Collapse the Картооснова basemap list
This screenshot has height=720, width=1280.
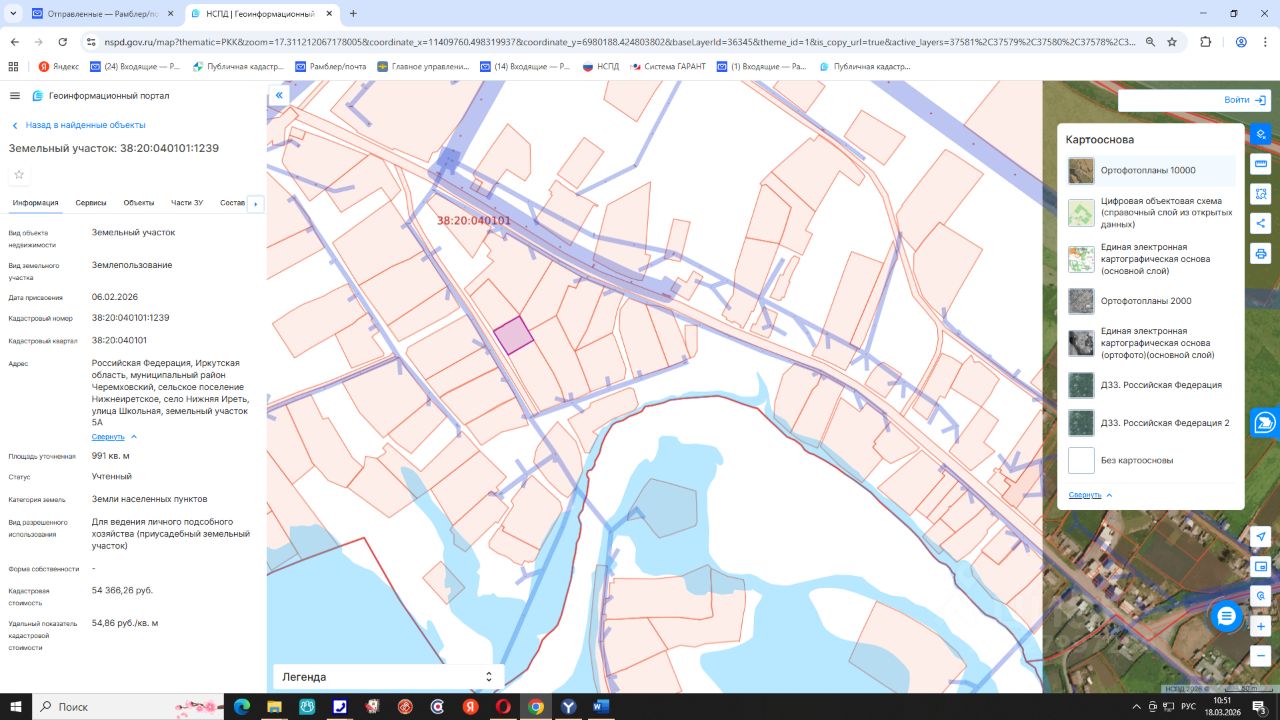tap(1090, 495)
